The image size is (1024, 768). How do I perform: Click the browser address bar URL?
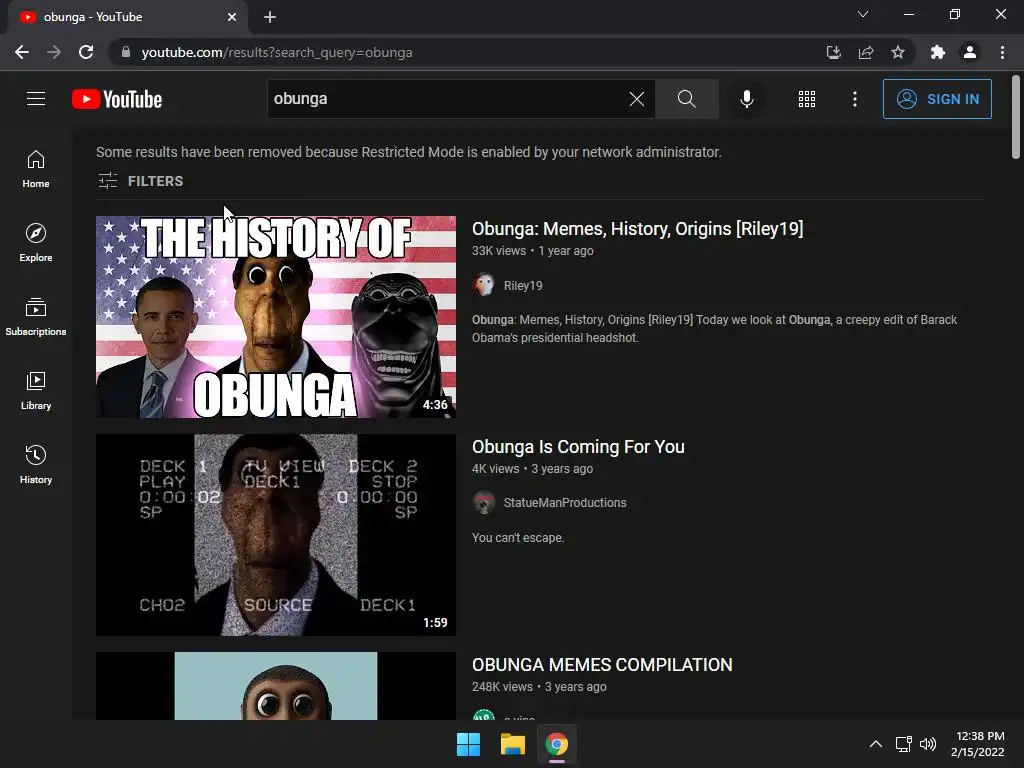(277, 52)
